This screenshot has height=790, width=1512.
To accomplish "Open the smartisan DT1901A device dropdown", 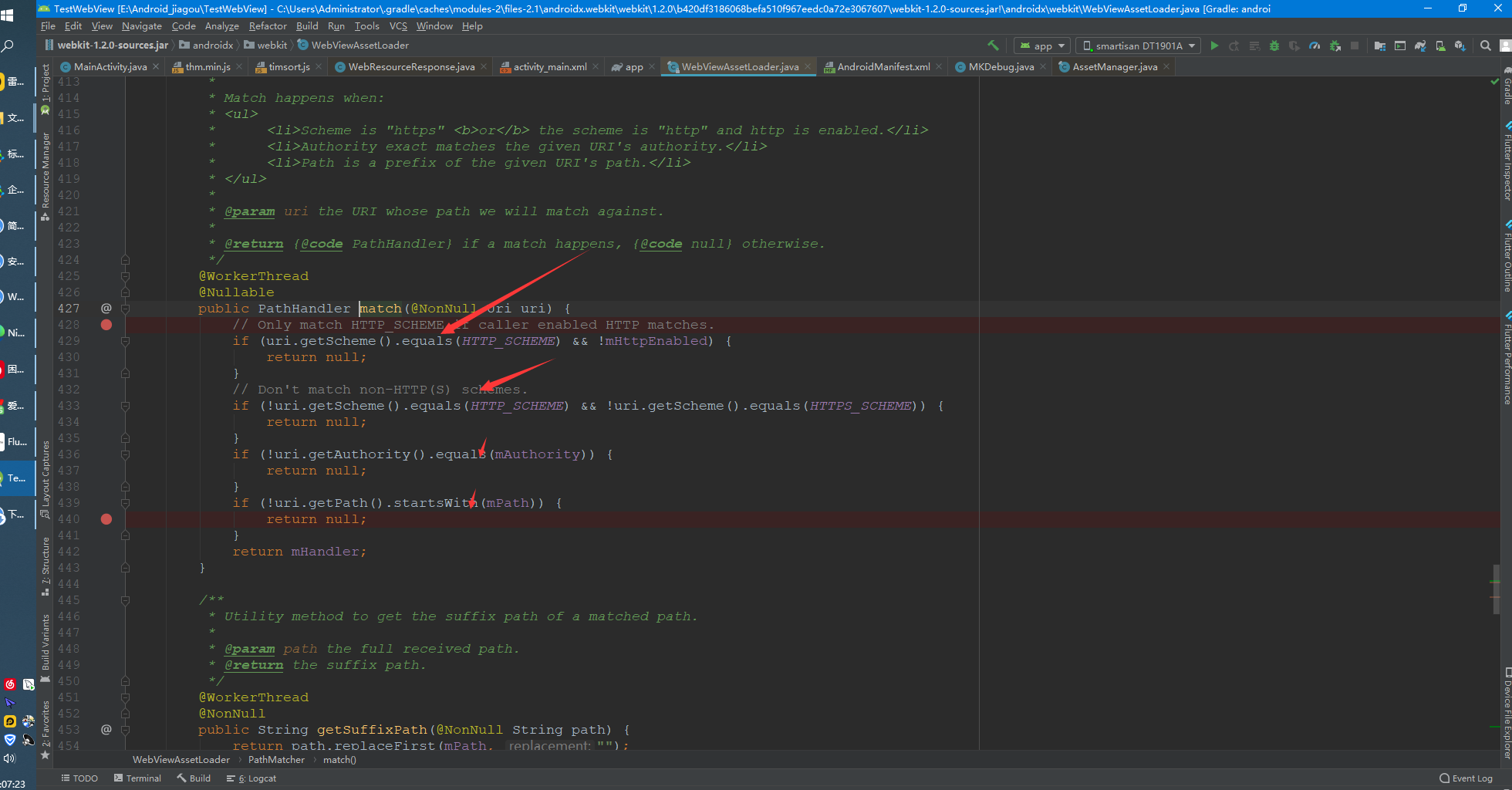I will (x=1139, y=46).
